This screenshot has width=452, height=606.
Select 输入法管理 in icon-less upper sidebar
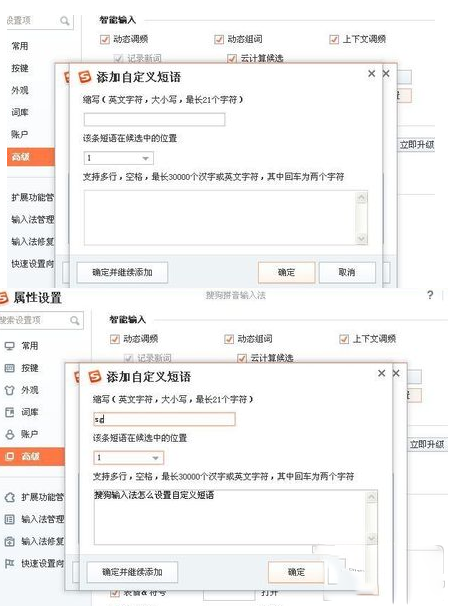(x=33, y=220)
